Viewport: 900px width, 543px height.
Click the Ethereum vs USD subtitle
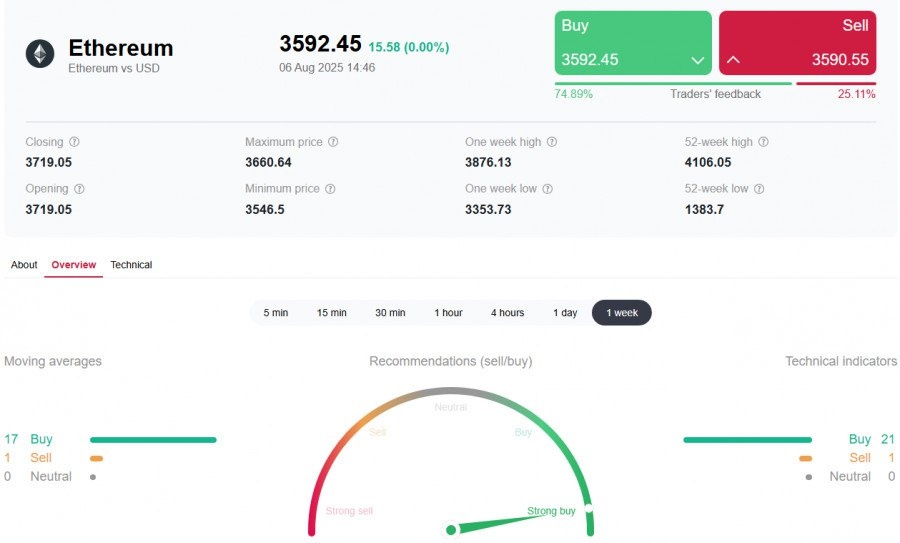tap(114, 68)
